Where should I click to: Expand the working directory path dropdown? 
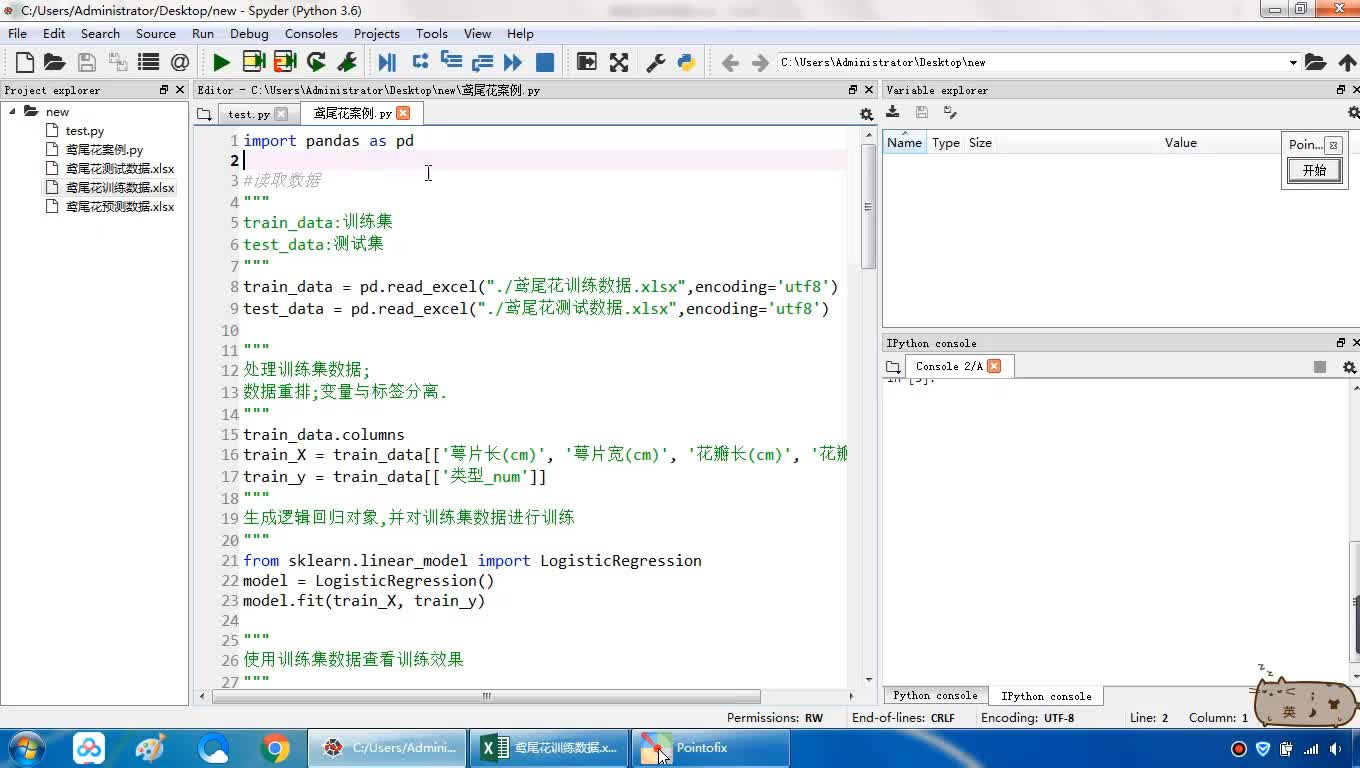pyautogui.click(x=1293, y=62)
